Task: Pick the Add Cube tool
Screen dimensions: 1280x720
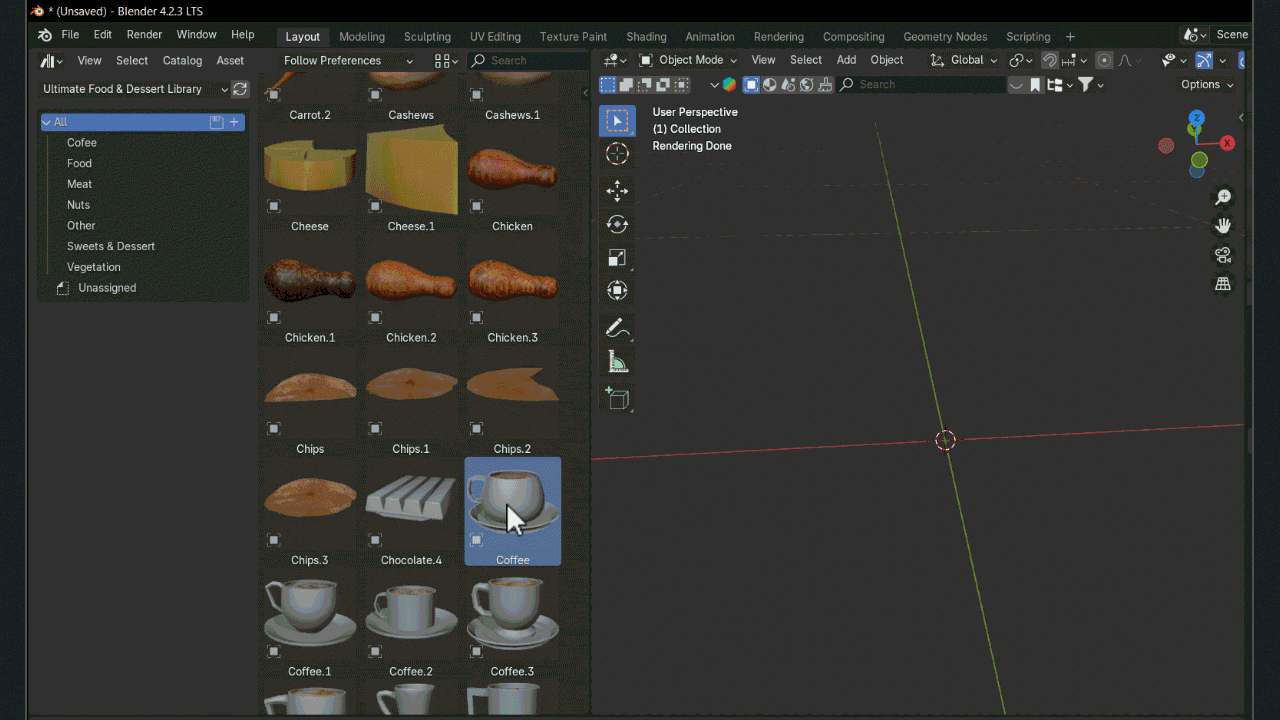Action: 617,398
